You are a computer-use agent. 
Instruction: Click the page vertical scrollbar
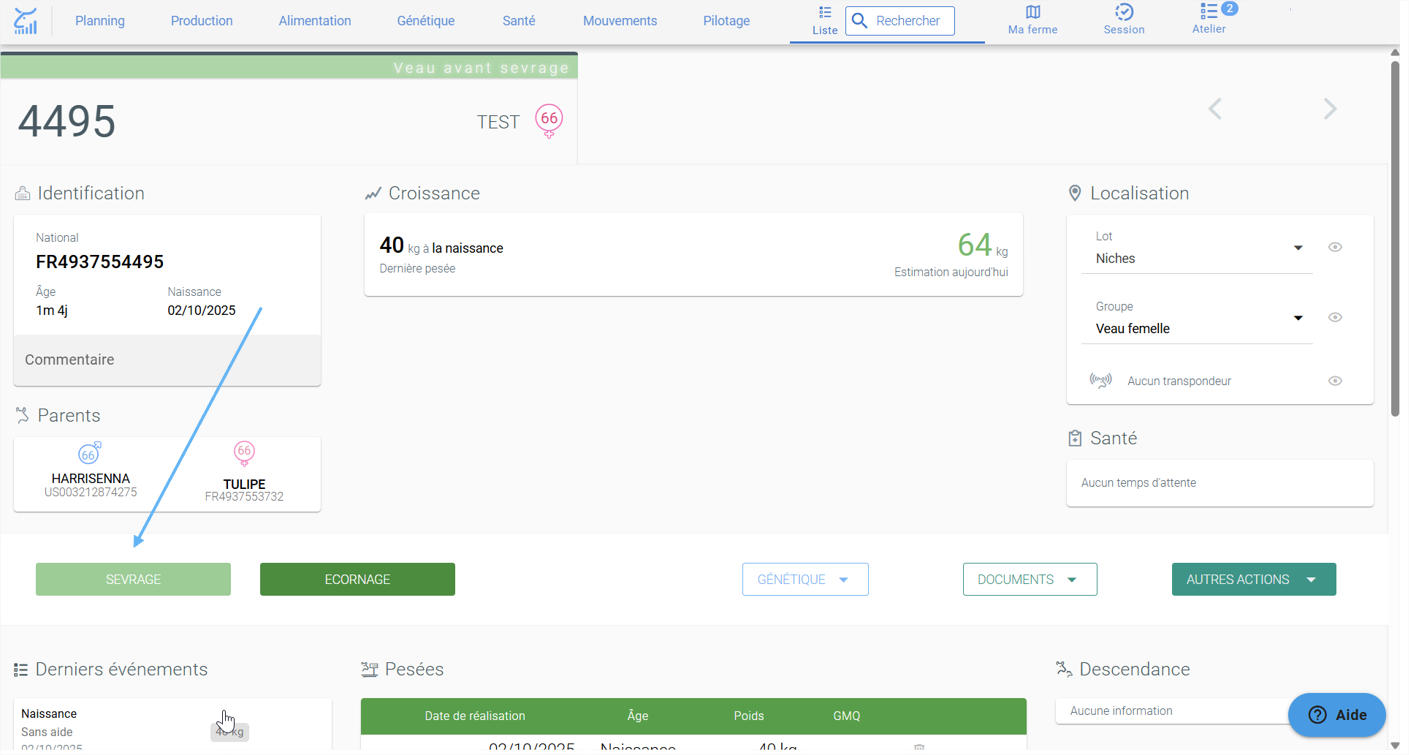1395,238
